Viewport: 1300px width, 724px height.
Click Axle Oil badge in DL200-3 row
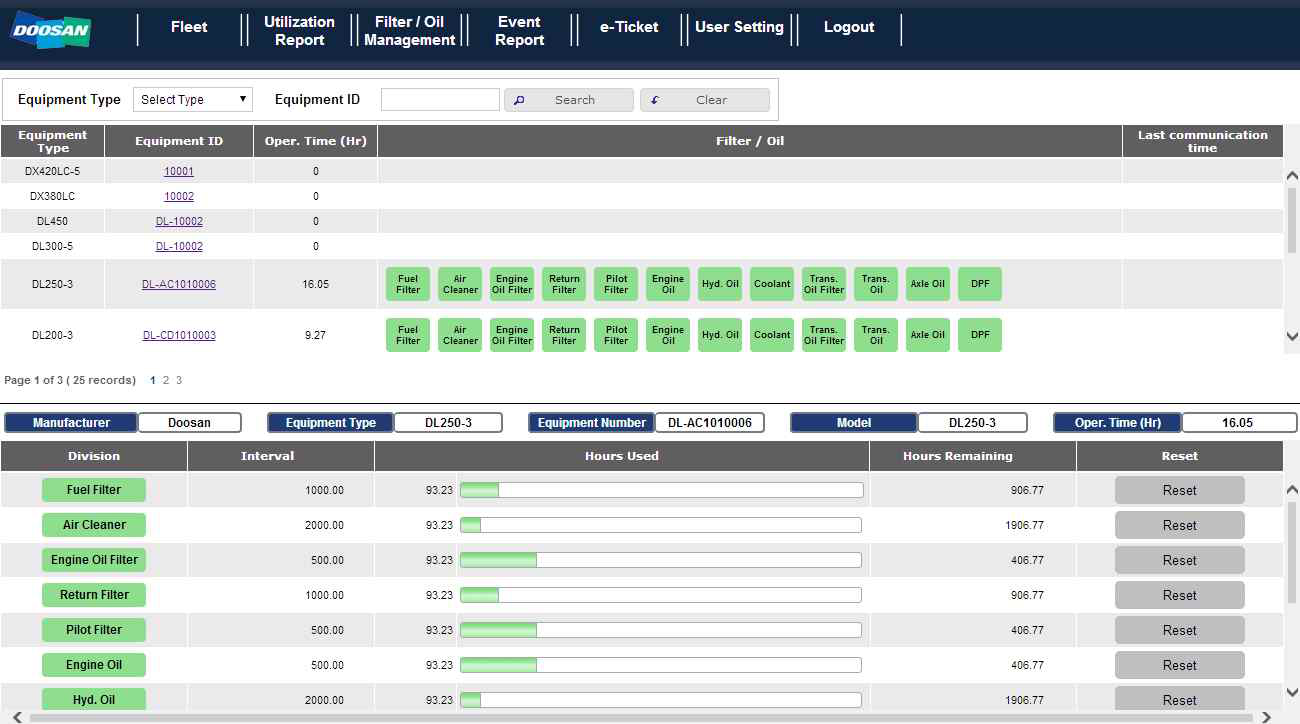(x=927, y=335)
